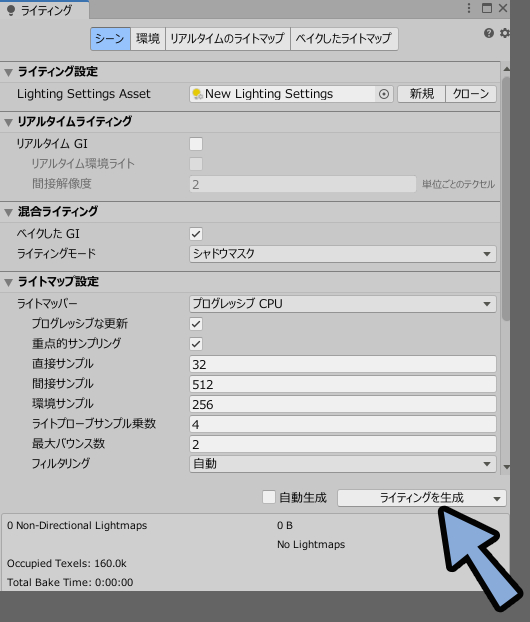
Task: Enable the リアルタイム GI checkbox
Action: tap(196, 144)
